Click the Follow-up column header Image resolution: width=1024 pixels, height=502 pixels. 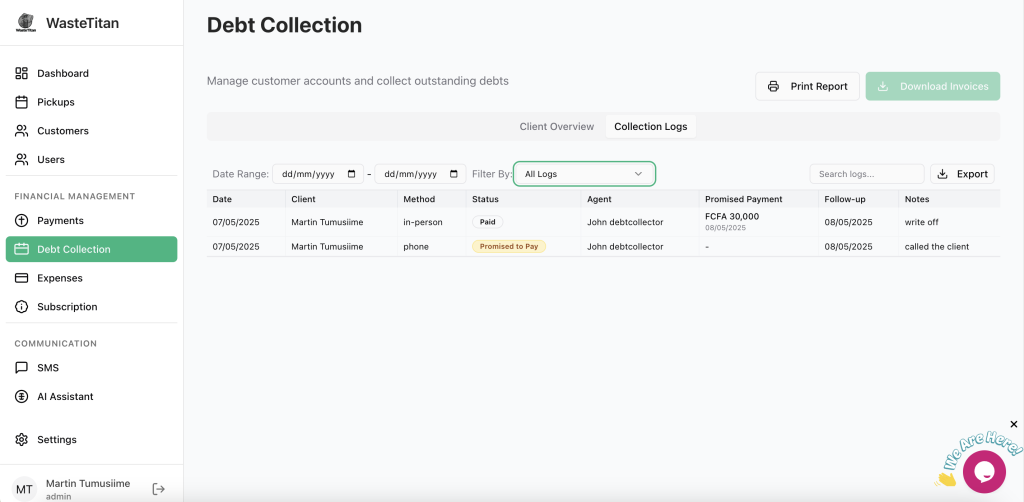[844, 198]
